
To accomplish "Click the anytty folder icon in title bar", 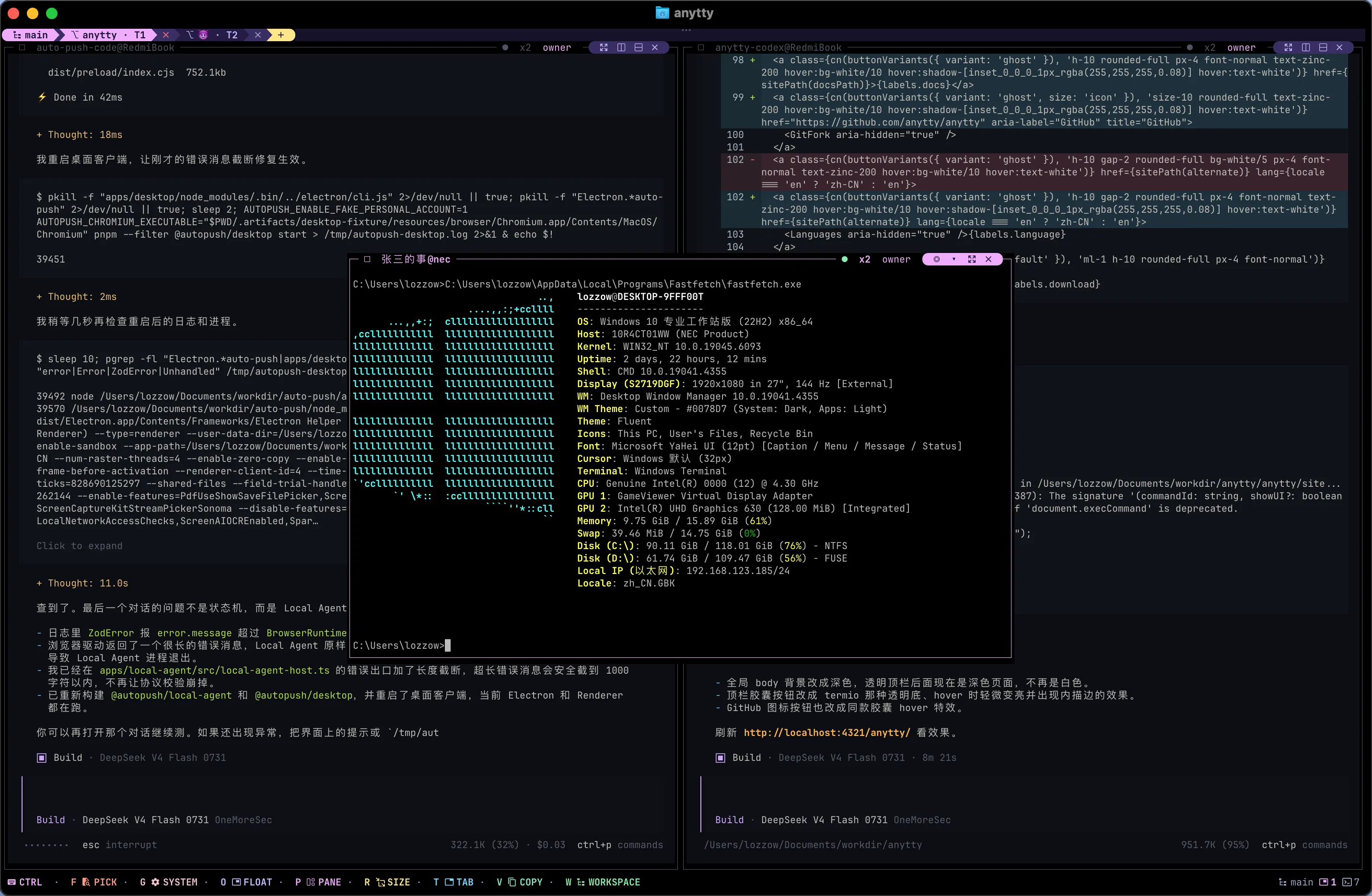I will tap(663, 12).
